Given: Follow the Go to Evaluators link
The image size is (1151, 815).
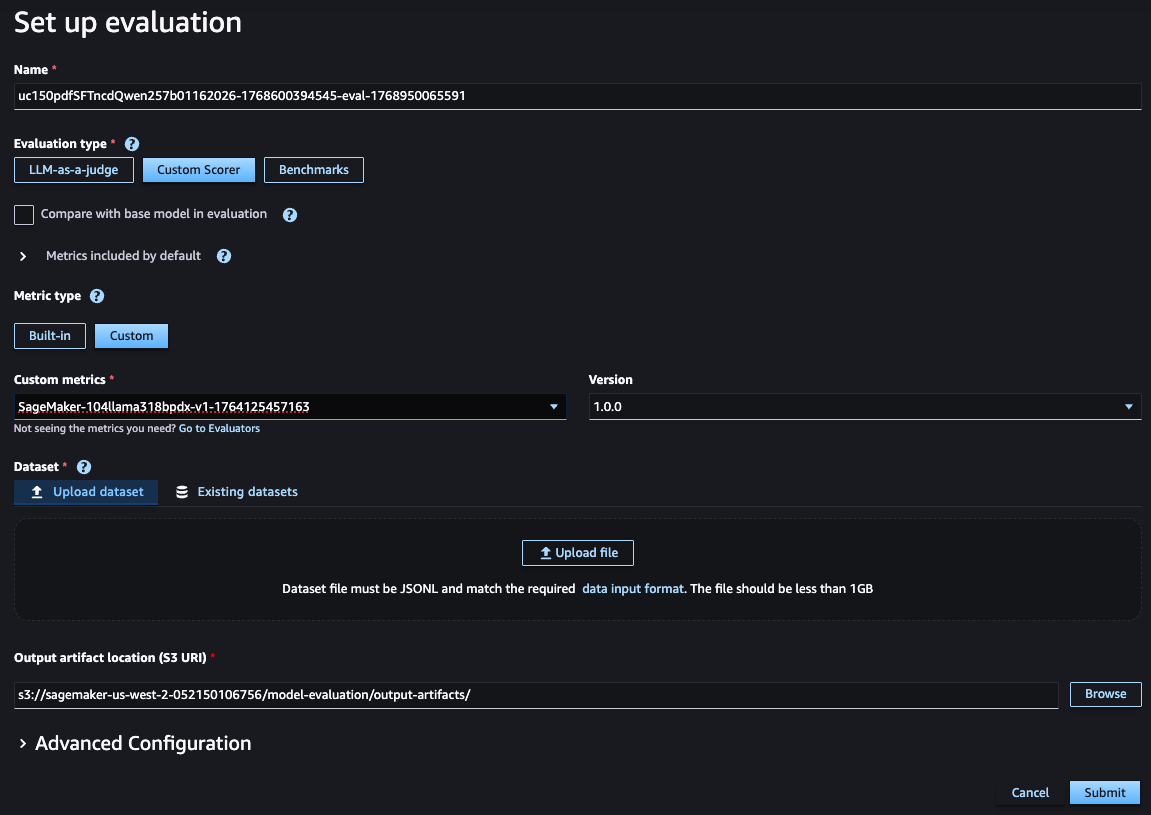Looking at the screenshot, I should tap(219, 428).
